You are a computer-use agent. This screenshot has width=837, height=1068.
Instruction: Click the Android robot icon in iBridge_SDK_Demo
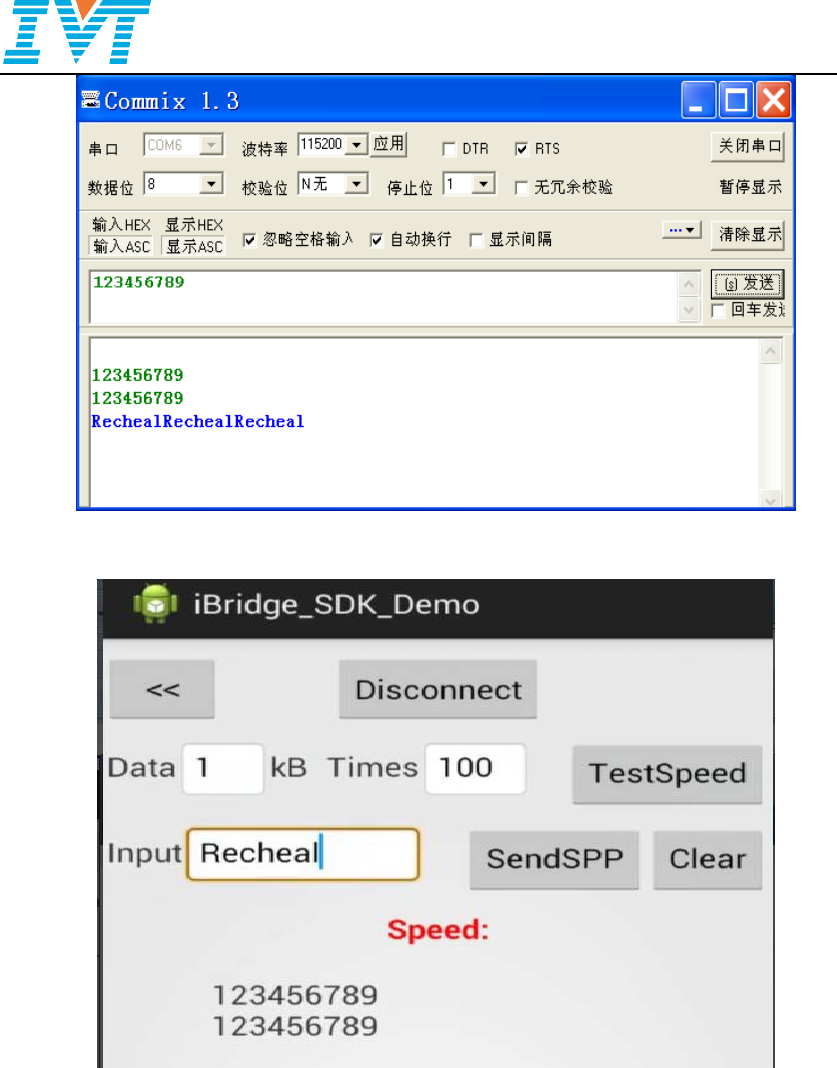pos(155,603)
